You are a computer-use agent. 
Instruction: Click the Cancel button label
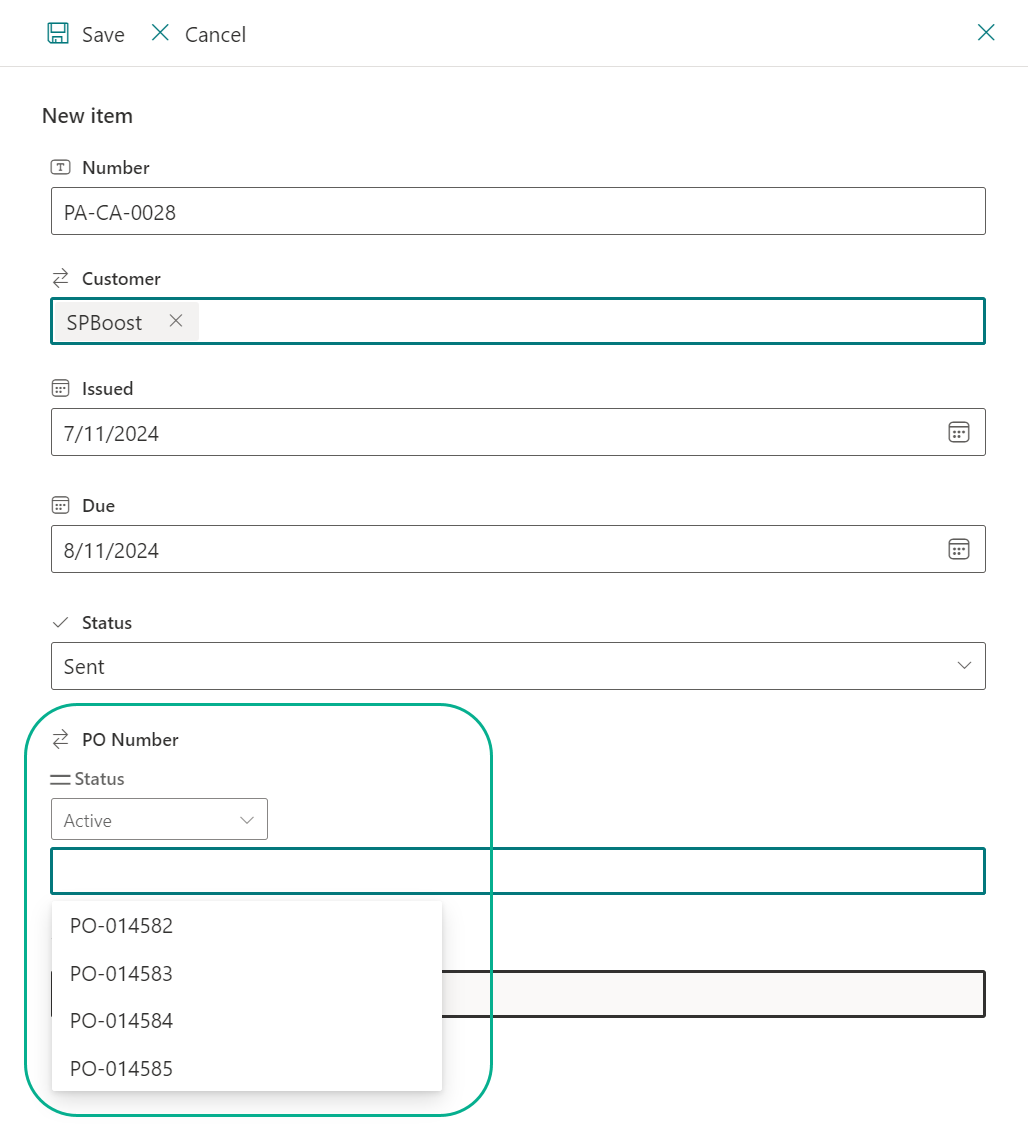tap(215, 35)
